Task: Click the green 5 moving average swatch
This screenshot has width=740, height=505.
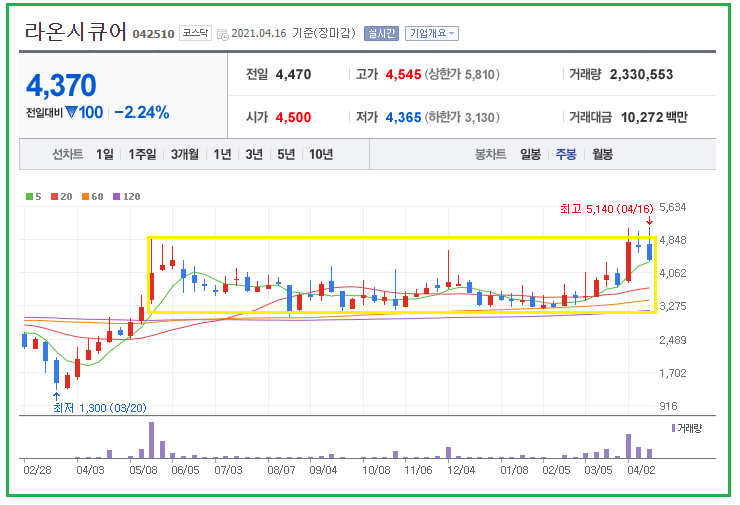Action: pos(29,196)
